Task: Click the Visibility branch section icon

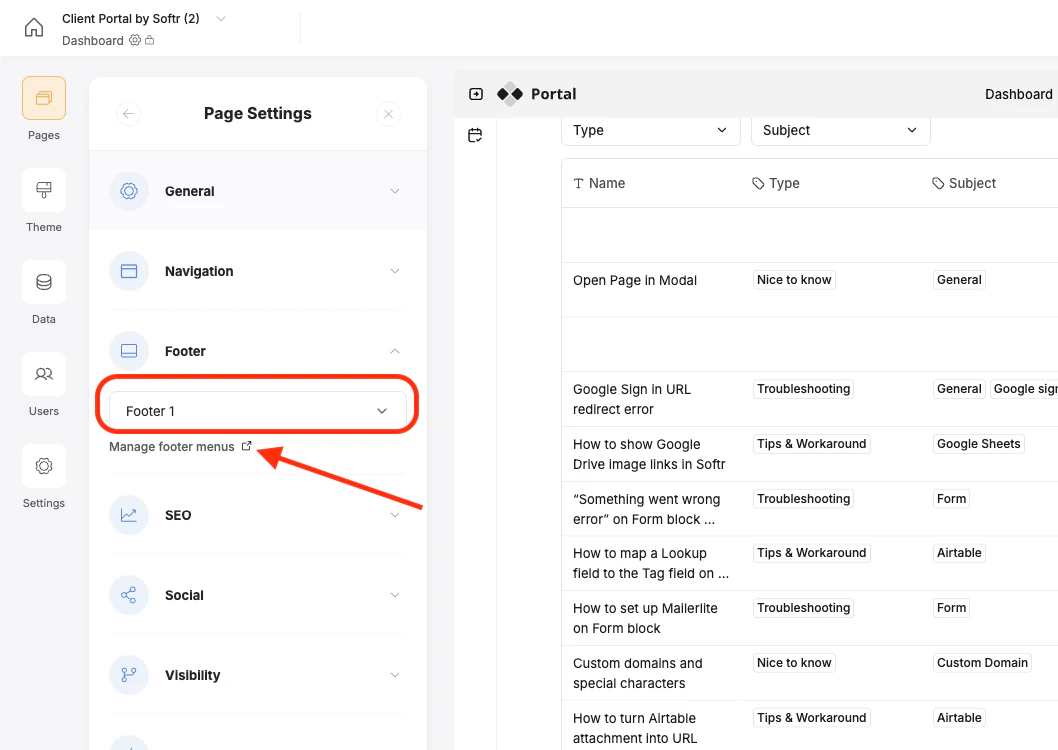Action: [129, 675]
